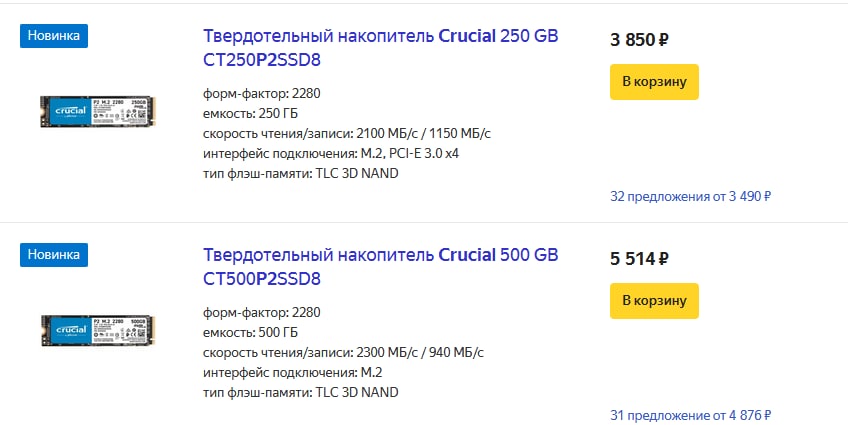Open the Crucial 250 GB CT250P2SSD8 product thumbnail

(98, 111)
